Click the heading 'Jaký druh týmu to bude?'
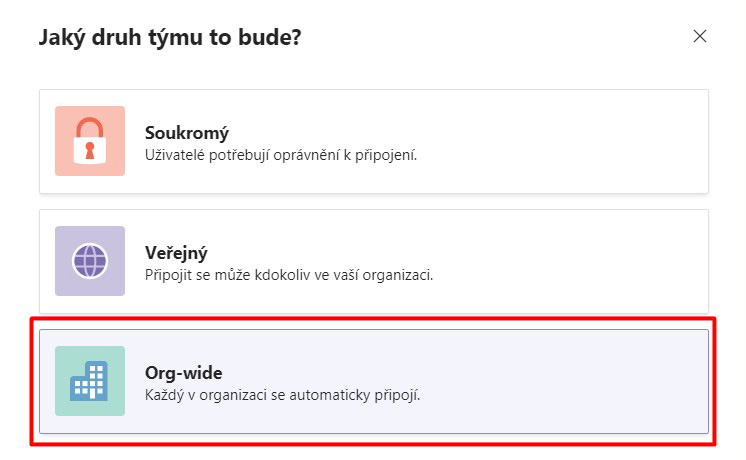This screenshot has height=460, width=746. [170, 37]
